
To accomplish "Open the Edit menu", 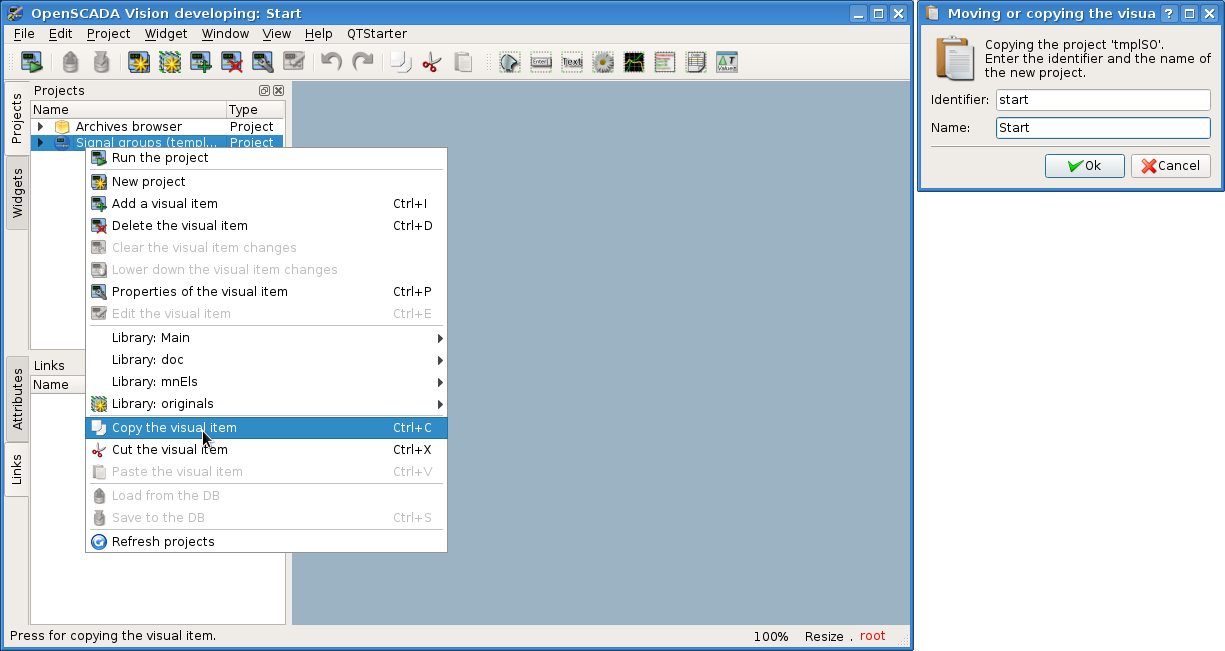I will tap(60, 33).
